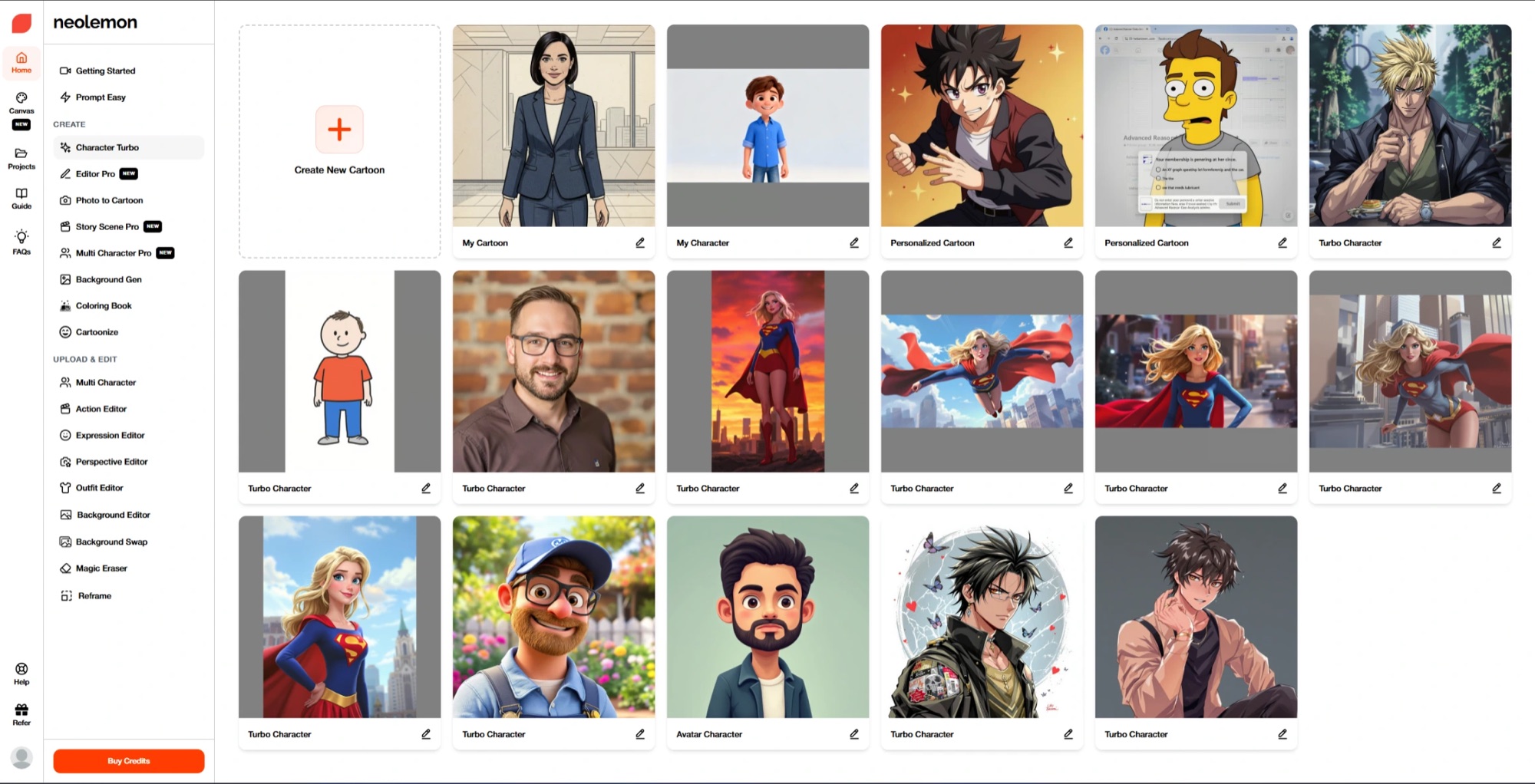The width and height of the screenshot is (1535, 784).
Task: Click edit pencil on butterfly anime Turbo Character
Action: [1068, 734]
